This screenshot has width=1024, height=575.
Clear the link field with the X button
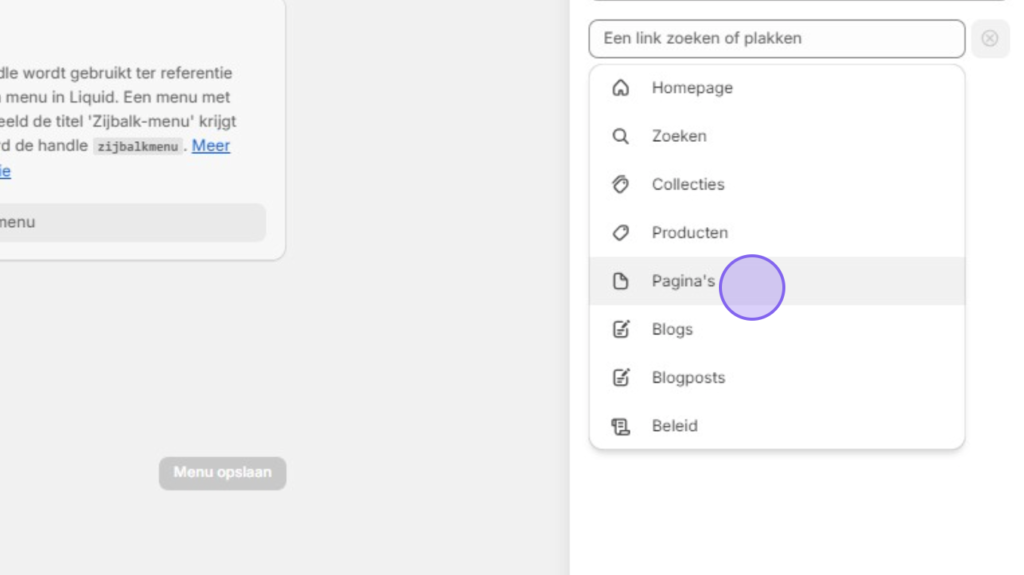click(x=990, y=39)
